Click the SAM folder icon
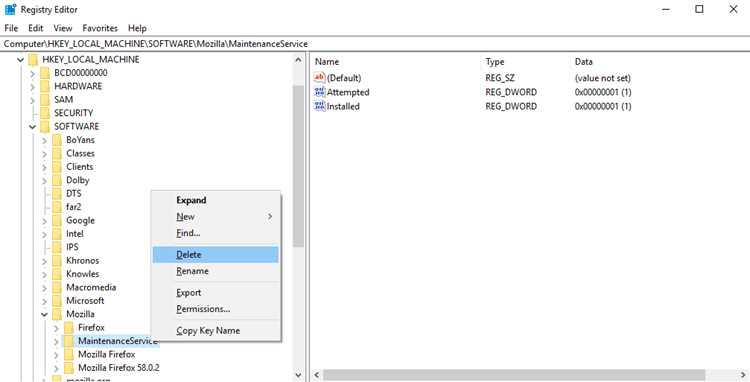 click(45, 100)
